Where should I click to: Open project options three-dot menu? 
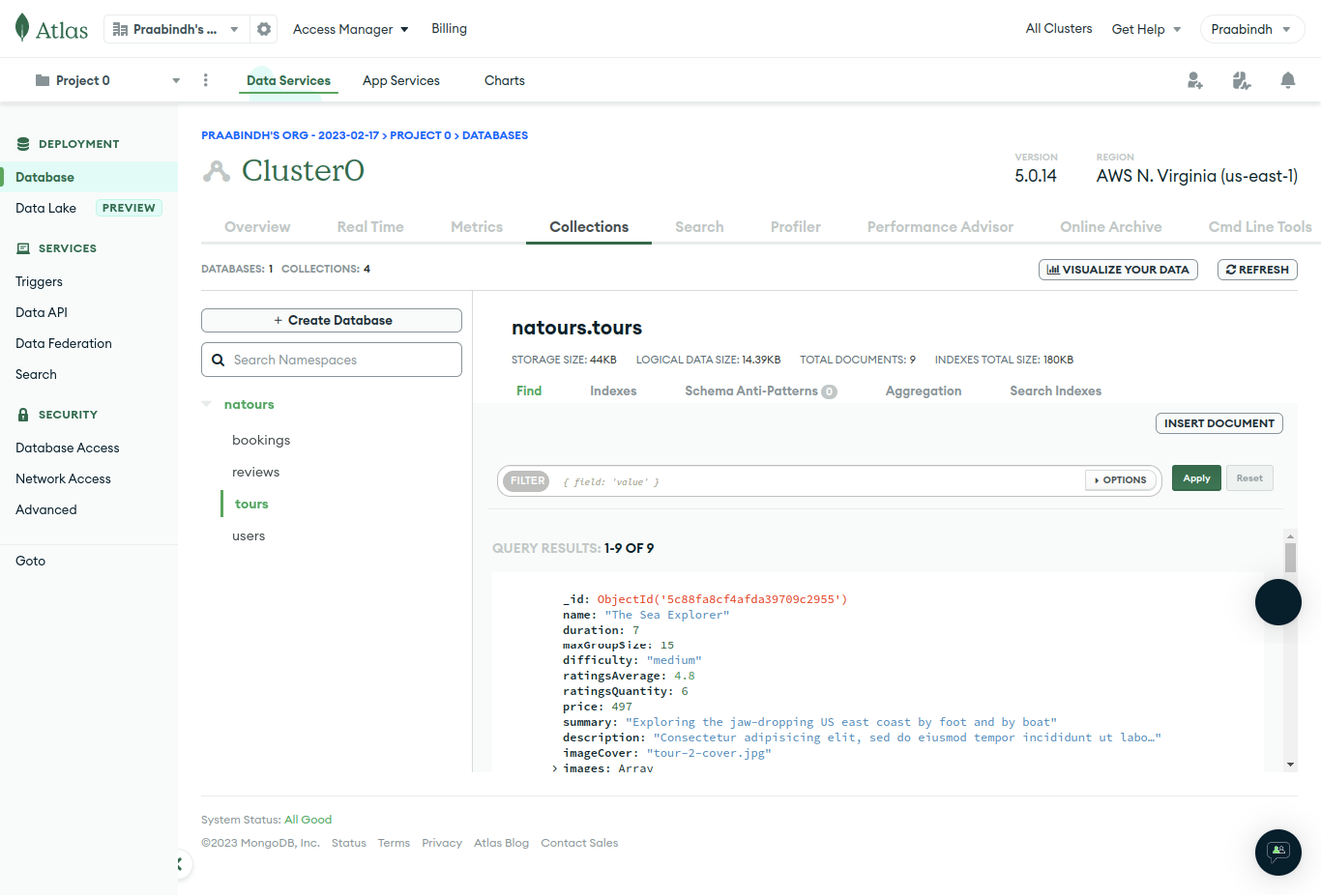point(205,80)
